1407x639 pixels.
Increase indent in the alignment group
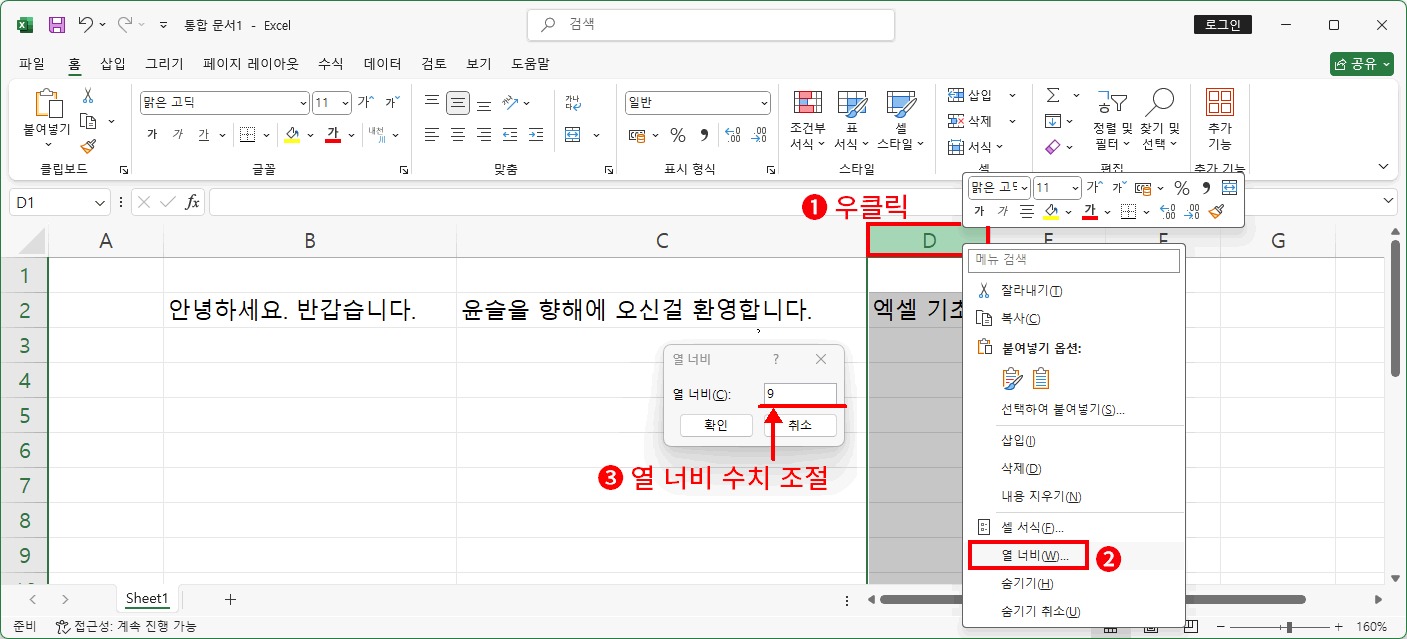[x=536, y=134]
